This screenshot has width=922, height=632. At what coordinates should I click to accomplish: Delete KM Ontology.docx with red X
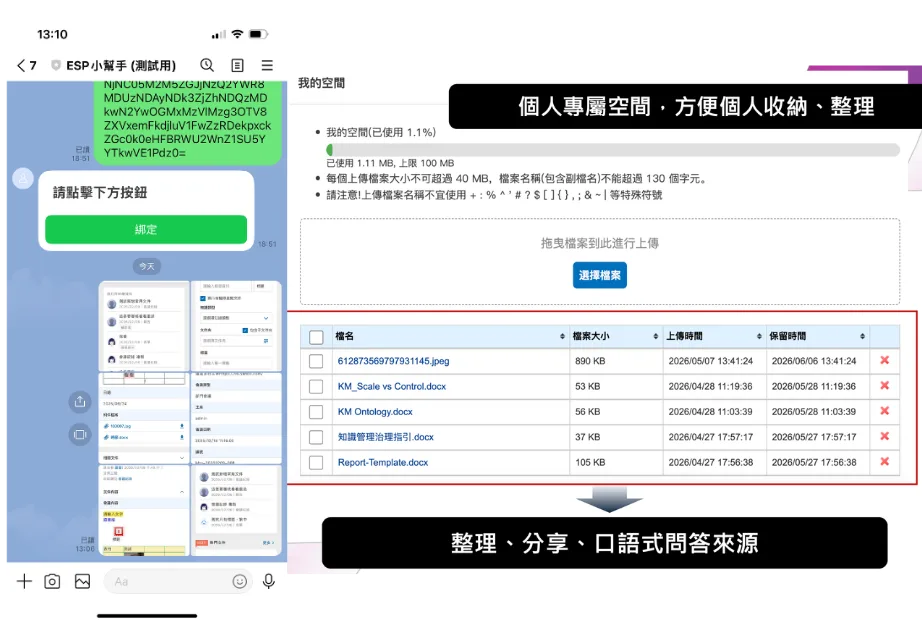[884, 411]
